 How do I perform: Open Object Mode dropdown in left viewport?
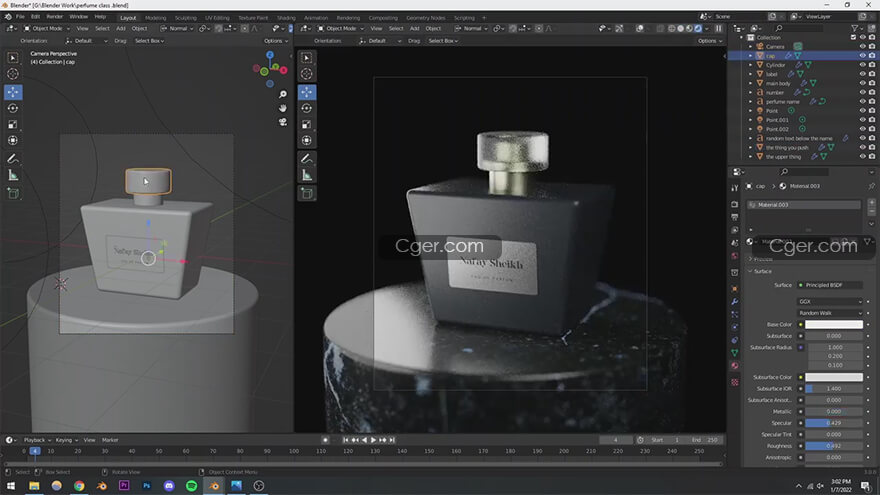pyautogui.click(x=45, y=28)
